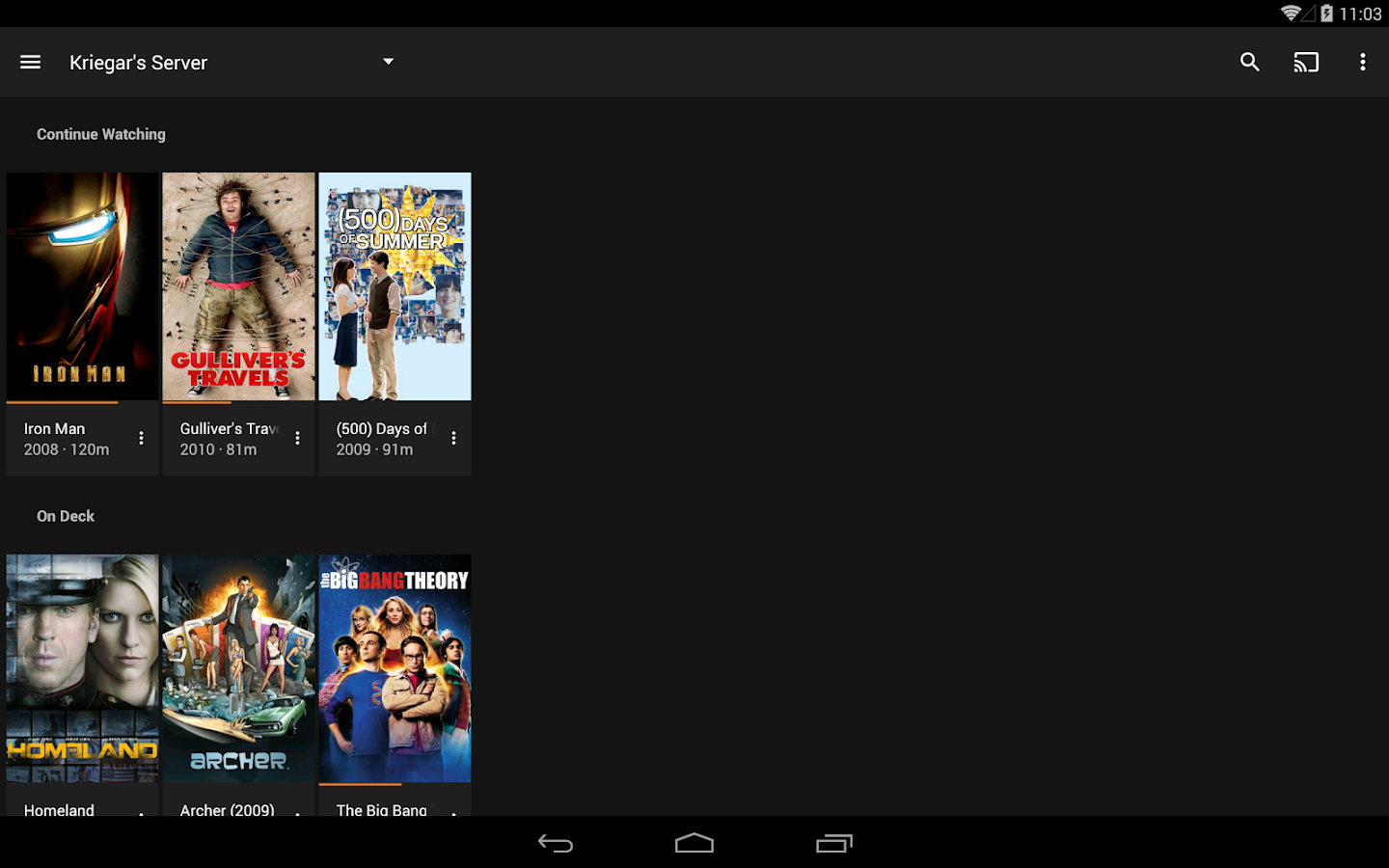Click the On Deck section header
Image resolution: width=1389 pixels, height=868 pixels.
[66, 516]
